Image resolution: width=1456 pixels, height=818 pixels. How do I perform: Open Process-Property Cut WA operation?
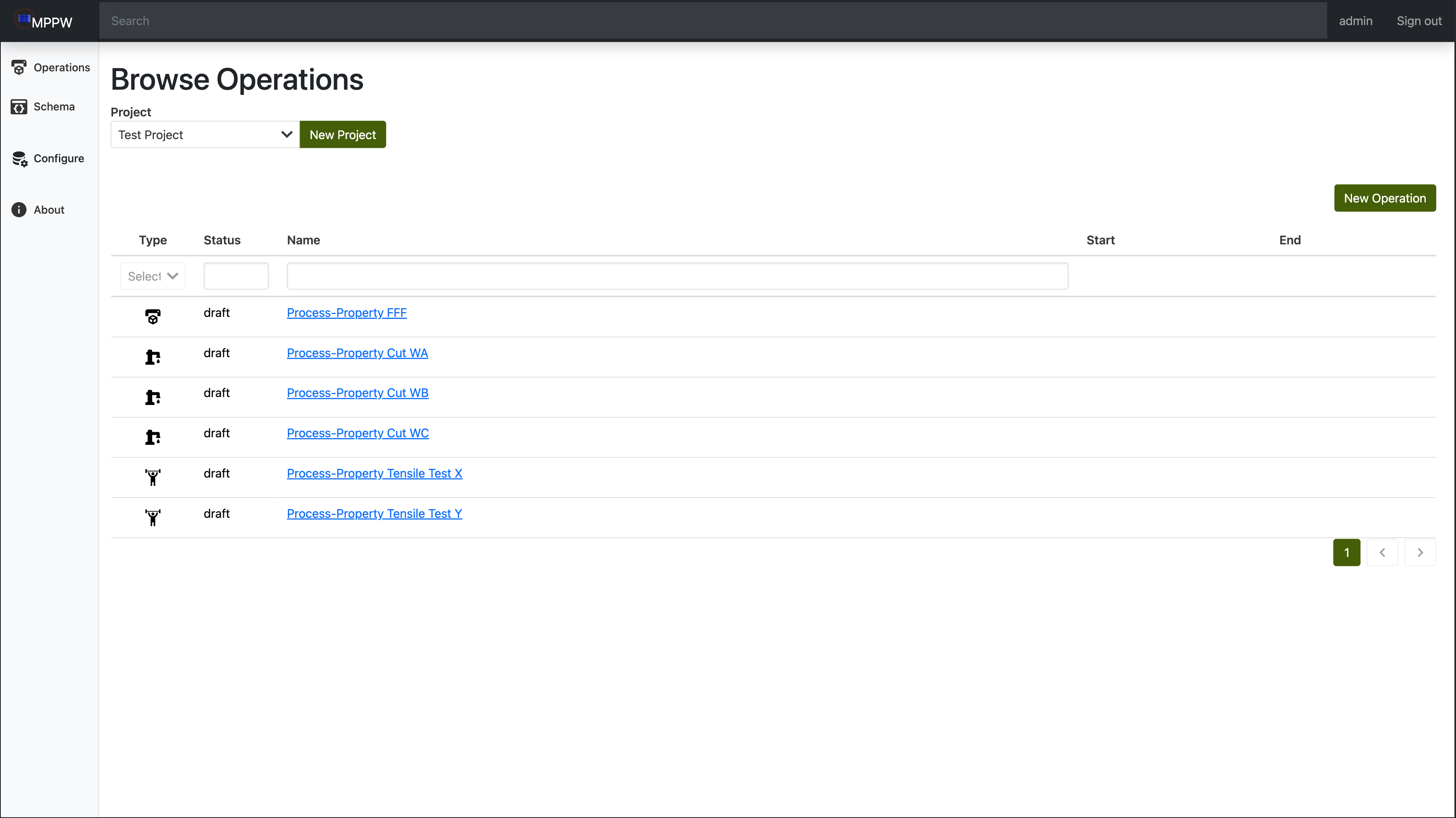357,353
